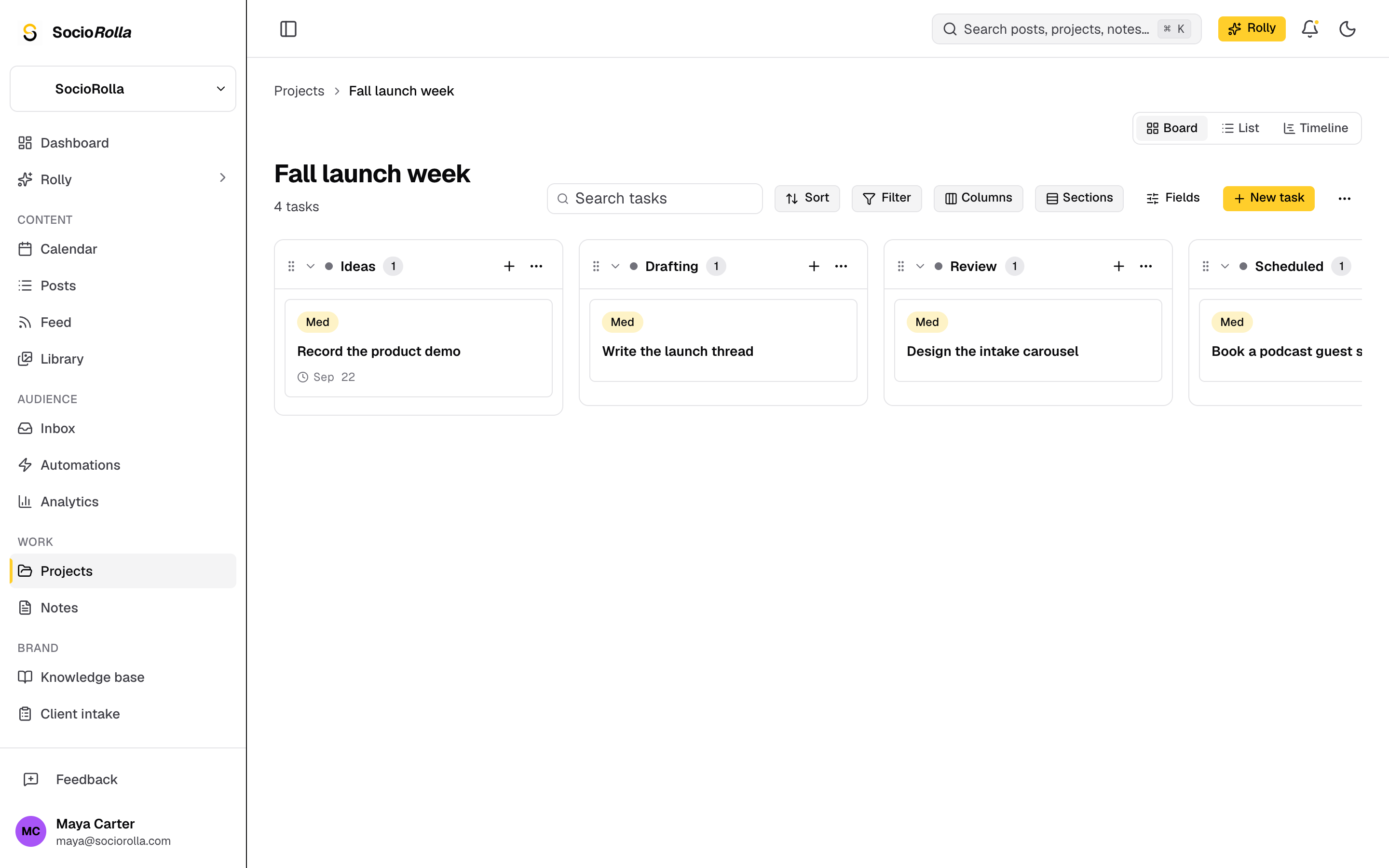The width and height of the screenshot is (1389, 868).
Task: Open the notifications bell
Action: [1309, 29]
